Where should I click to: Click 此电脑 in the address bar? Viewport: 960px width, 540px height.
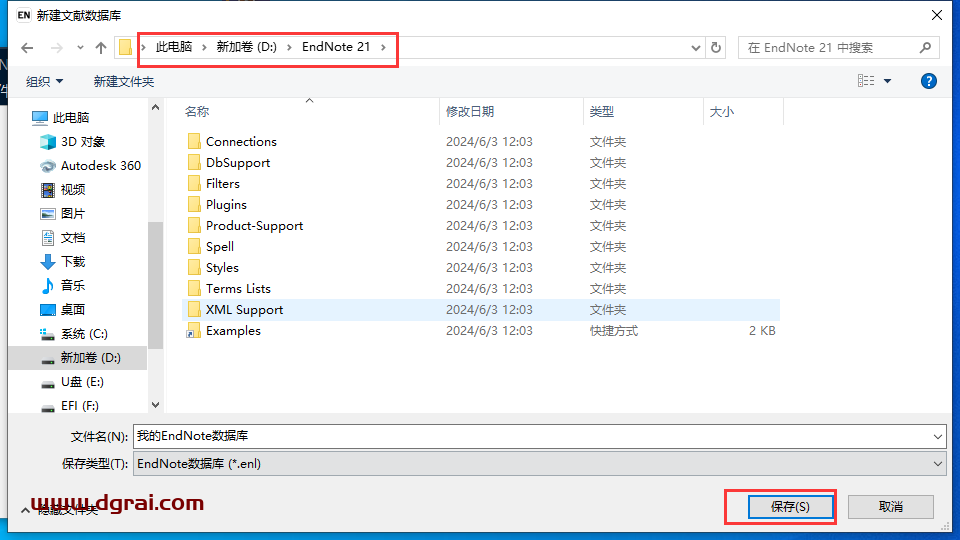point(174,47)
